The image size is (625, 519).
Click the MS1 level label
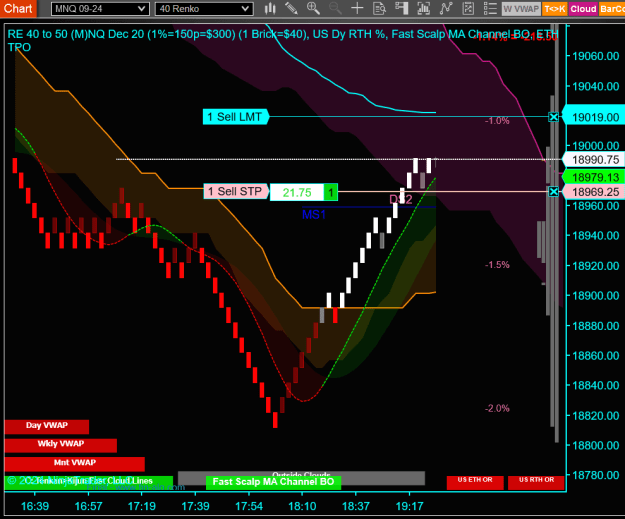click(314, 215)
